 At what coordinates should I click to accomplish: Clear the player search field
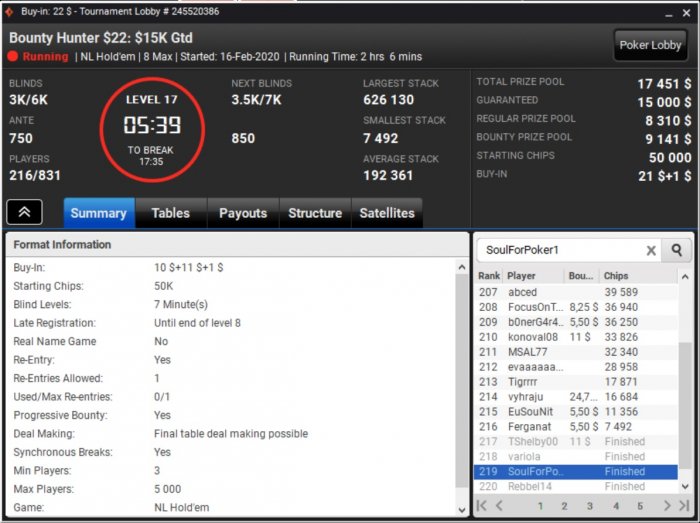(x=650, y=251)
